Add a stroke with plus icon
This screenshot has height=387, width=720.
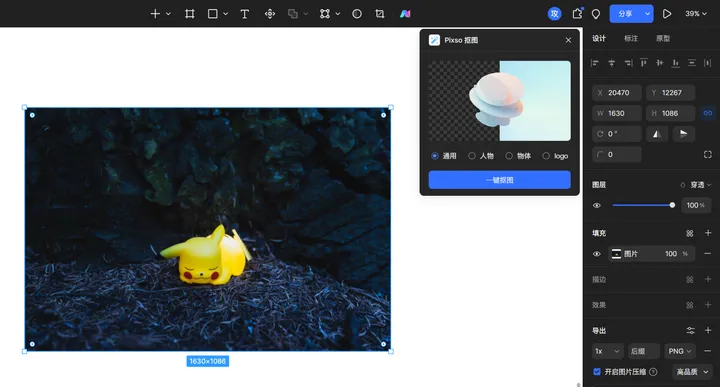[x=708, y=279]
